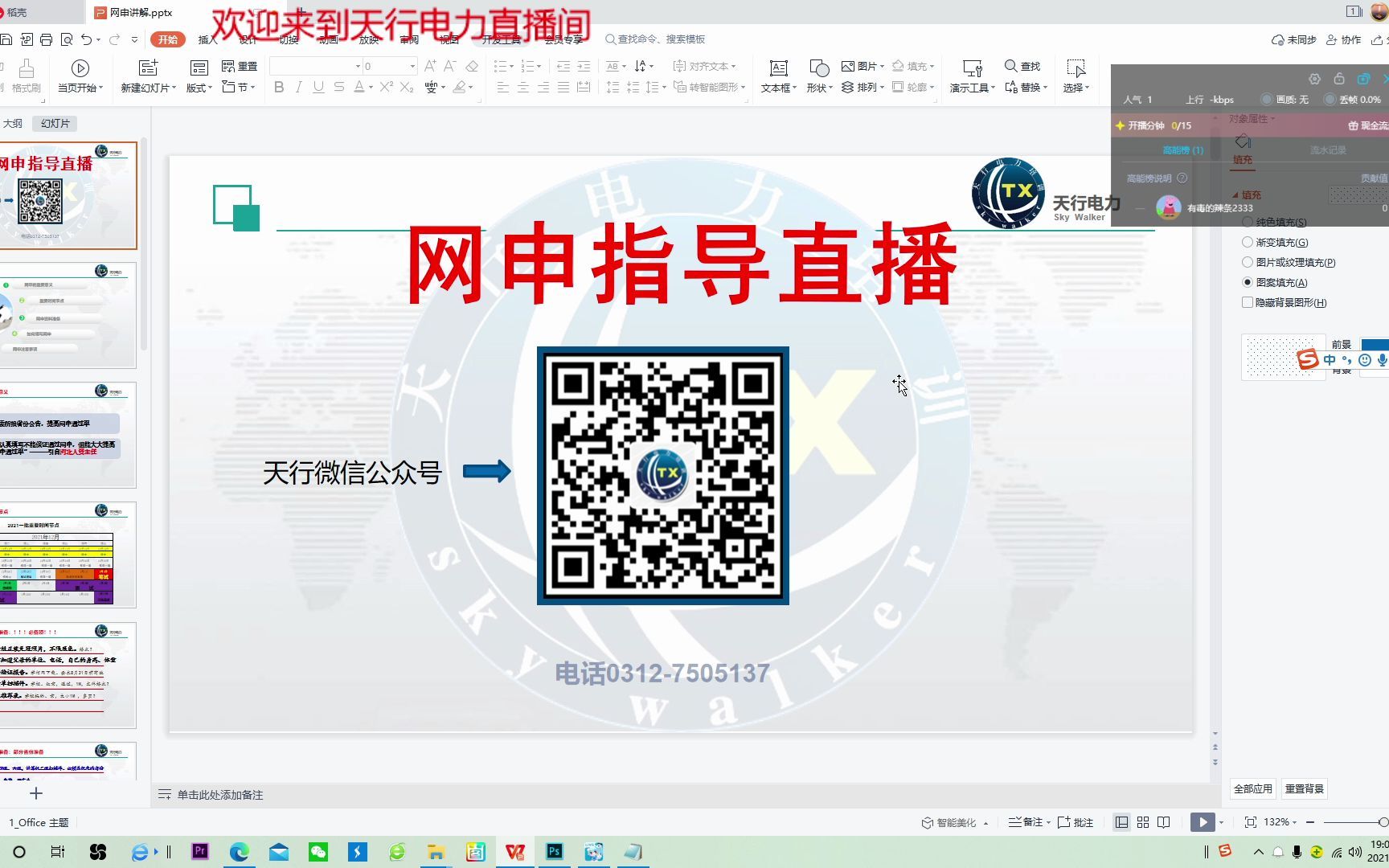This screenshot has height=868, width=1389.
Task: Click the Print Preview icon
Action: [67, 39]
